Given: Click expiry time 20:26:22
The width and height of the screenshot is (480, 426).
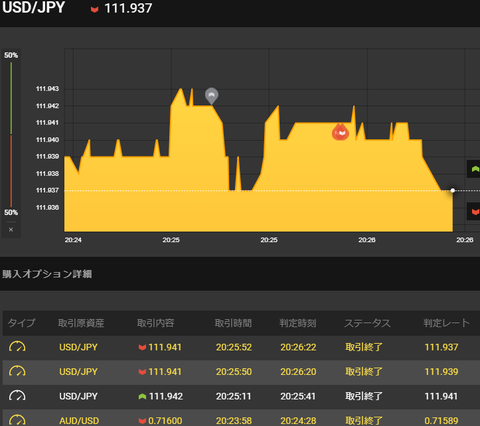Looking at the screenshot, I should (298, 347).
